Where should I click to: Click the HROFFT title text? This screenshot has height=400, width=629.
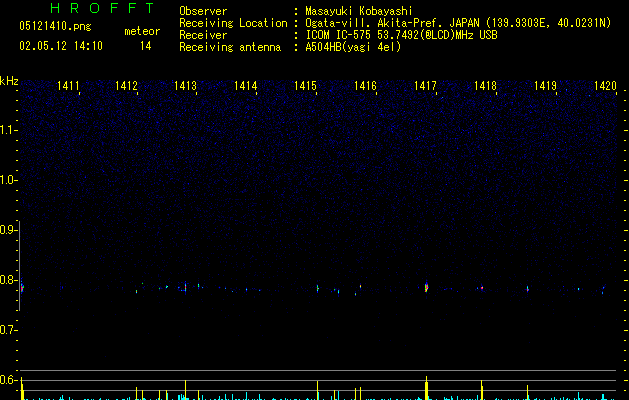click(x=103, y=8)
